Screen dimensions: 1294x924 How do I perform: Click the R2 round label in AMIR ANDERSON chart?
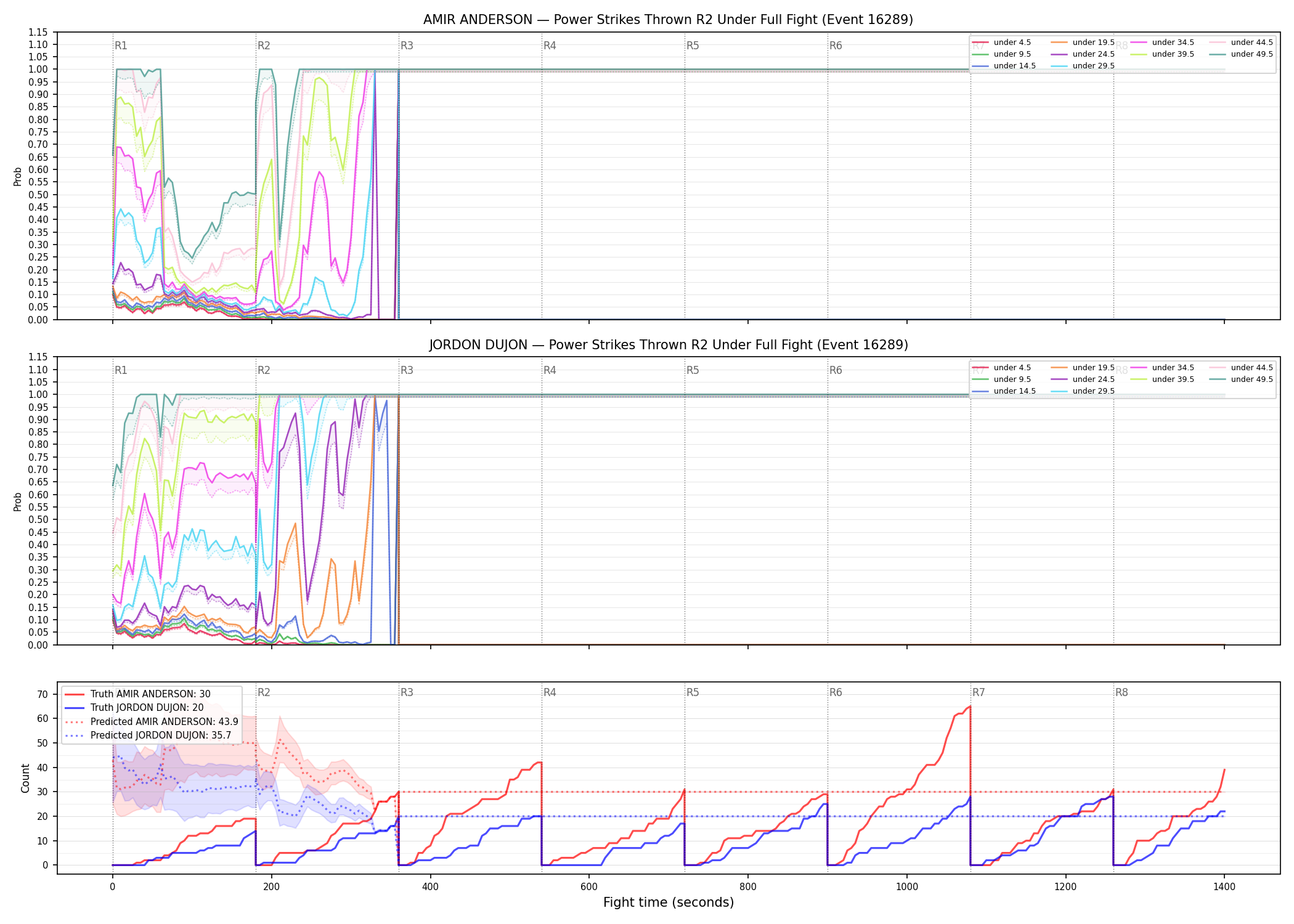pos(264,46)
